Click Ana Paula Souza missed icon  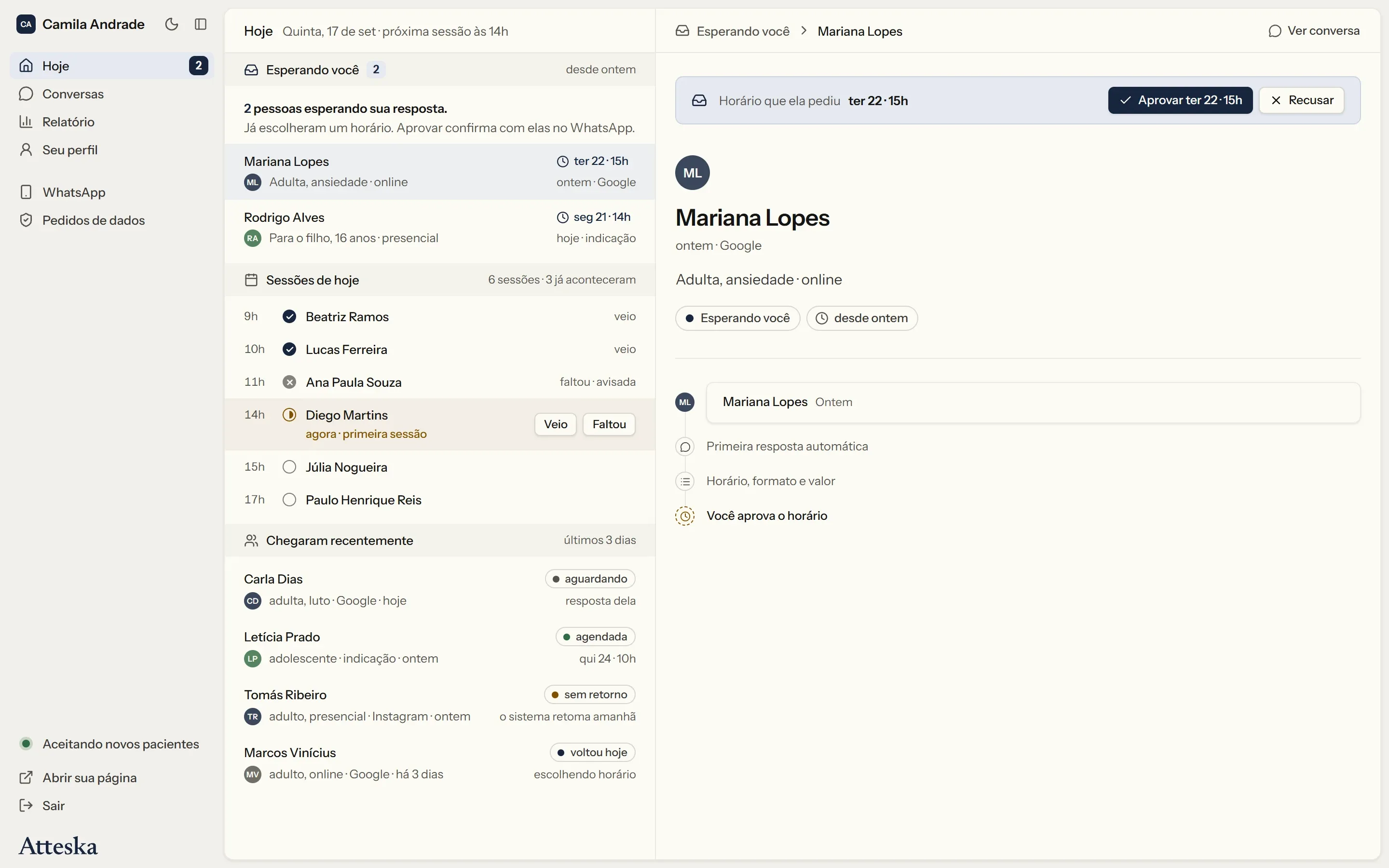pos(289,382)
